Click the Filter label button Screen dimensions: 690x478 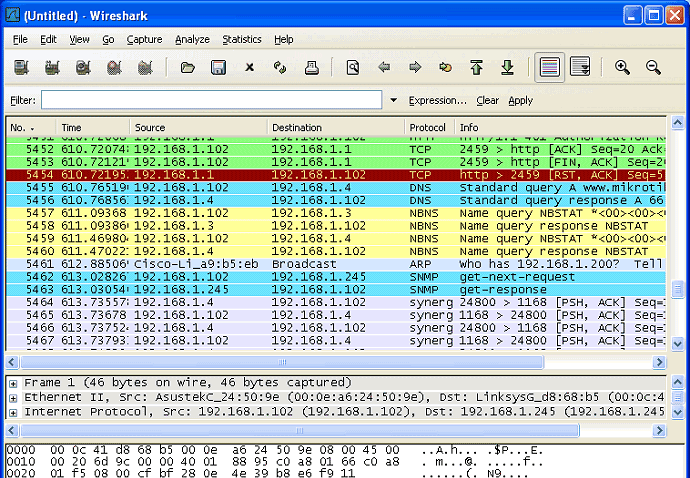[23, 100]
